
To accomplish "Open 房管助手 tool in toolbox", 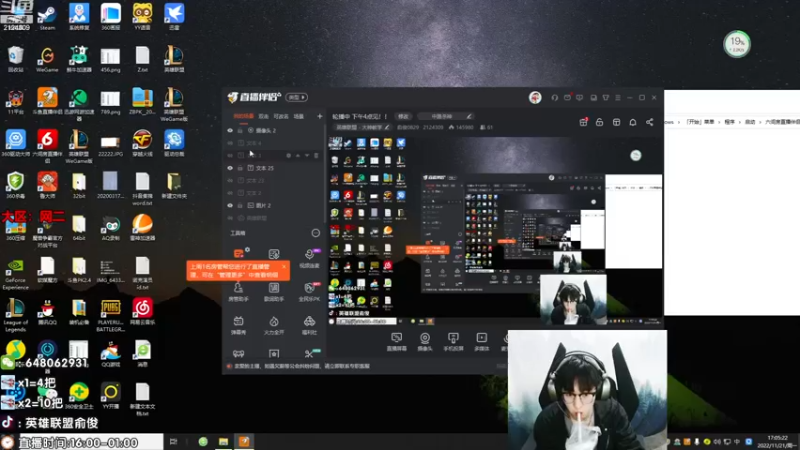I will click(x=238, y=291).
